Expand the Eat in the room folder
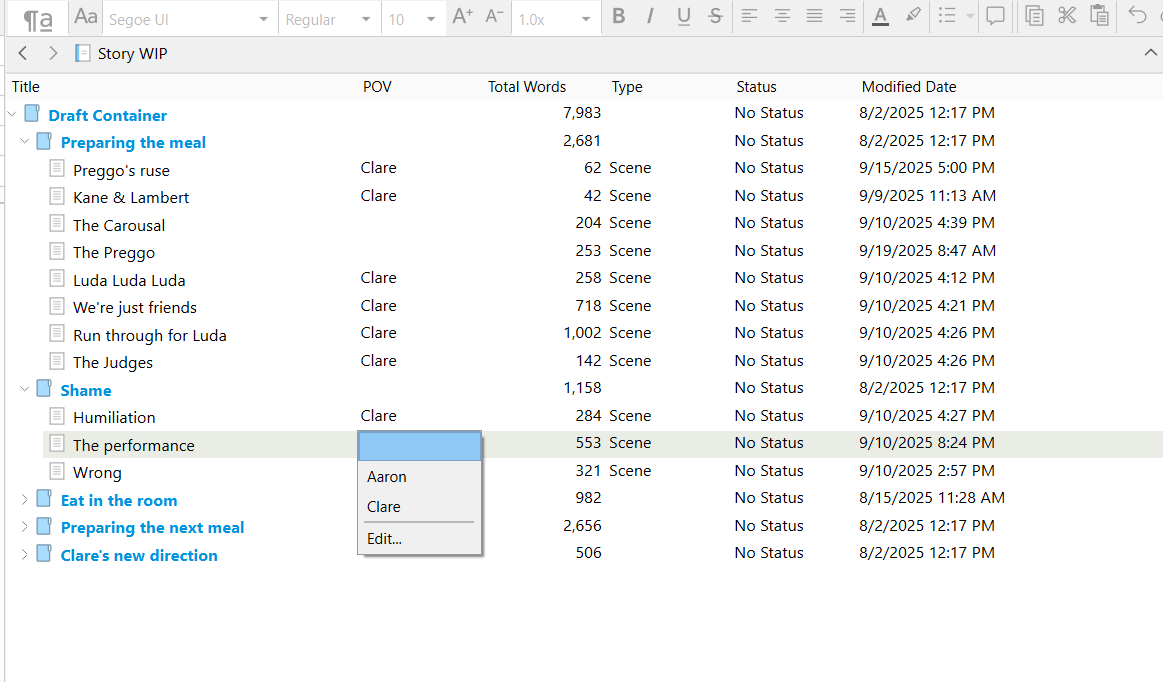Screen dimensions: 1163x682 pos(25,500)
